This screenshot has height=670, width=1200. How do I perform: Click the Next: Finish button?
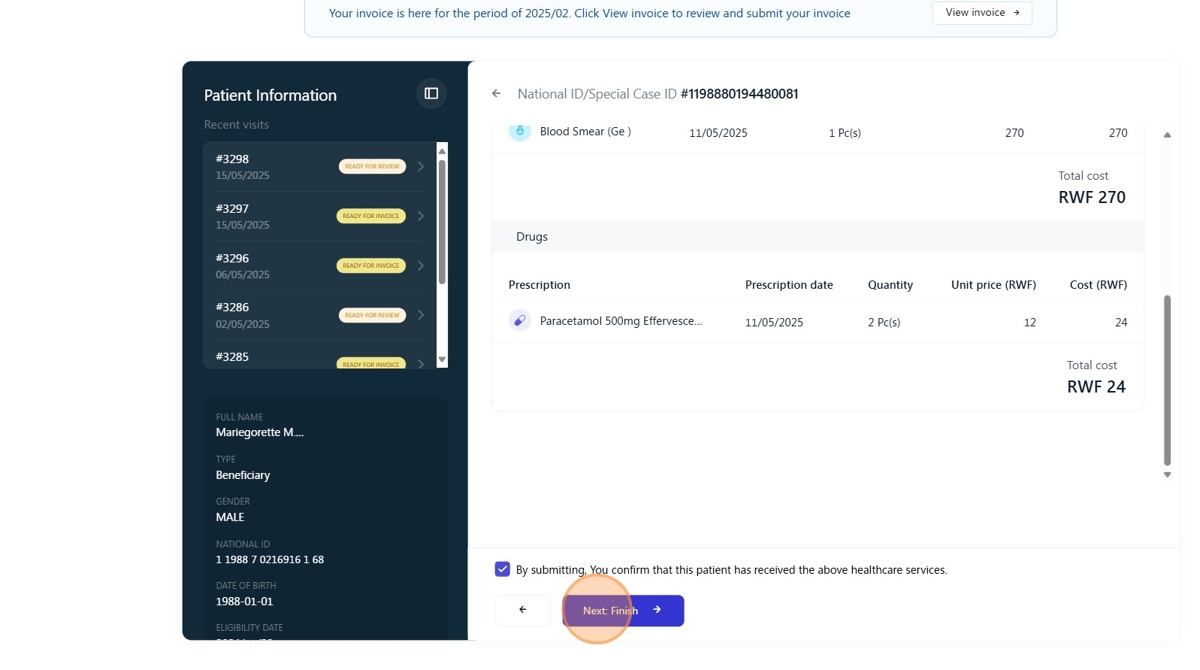623,610
